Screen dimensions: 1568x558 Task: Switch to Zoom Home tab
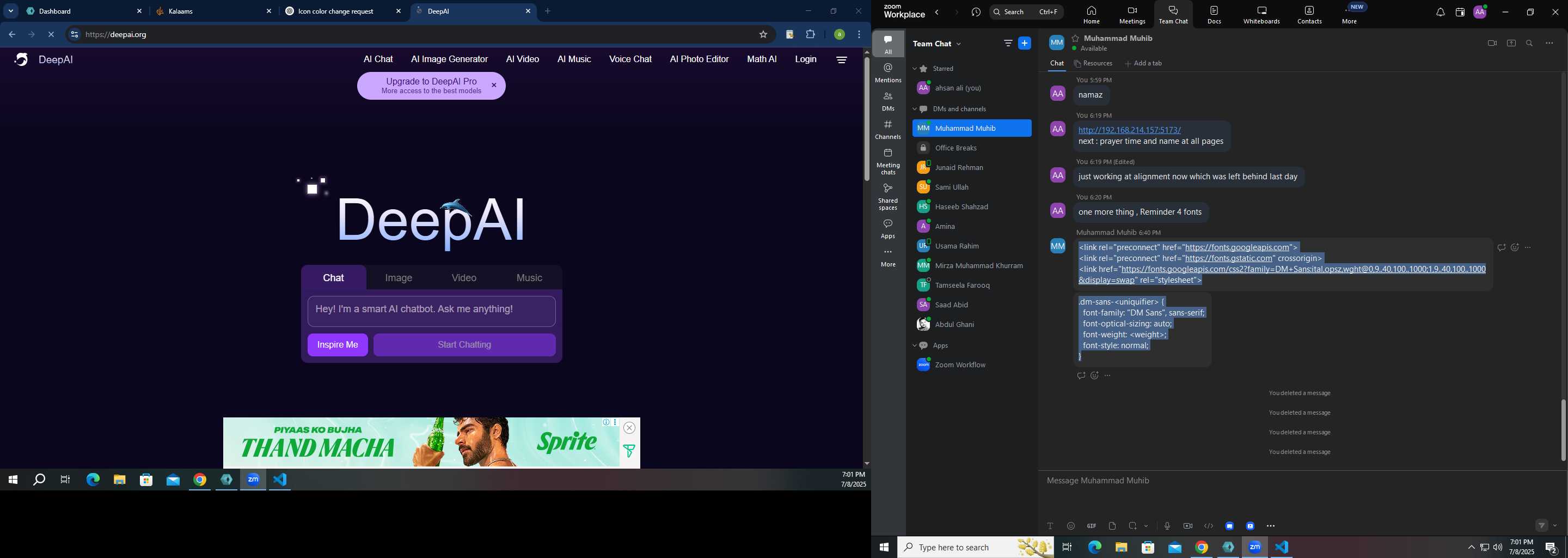point(1092,15)
